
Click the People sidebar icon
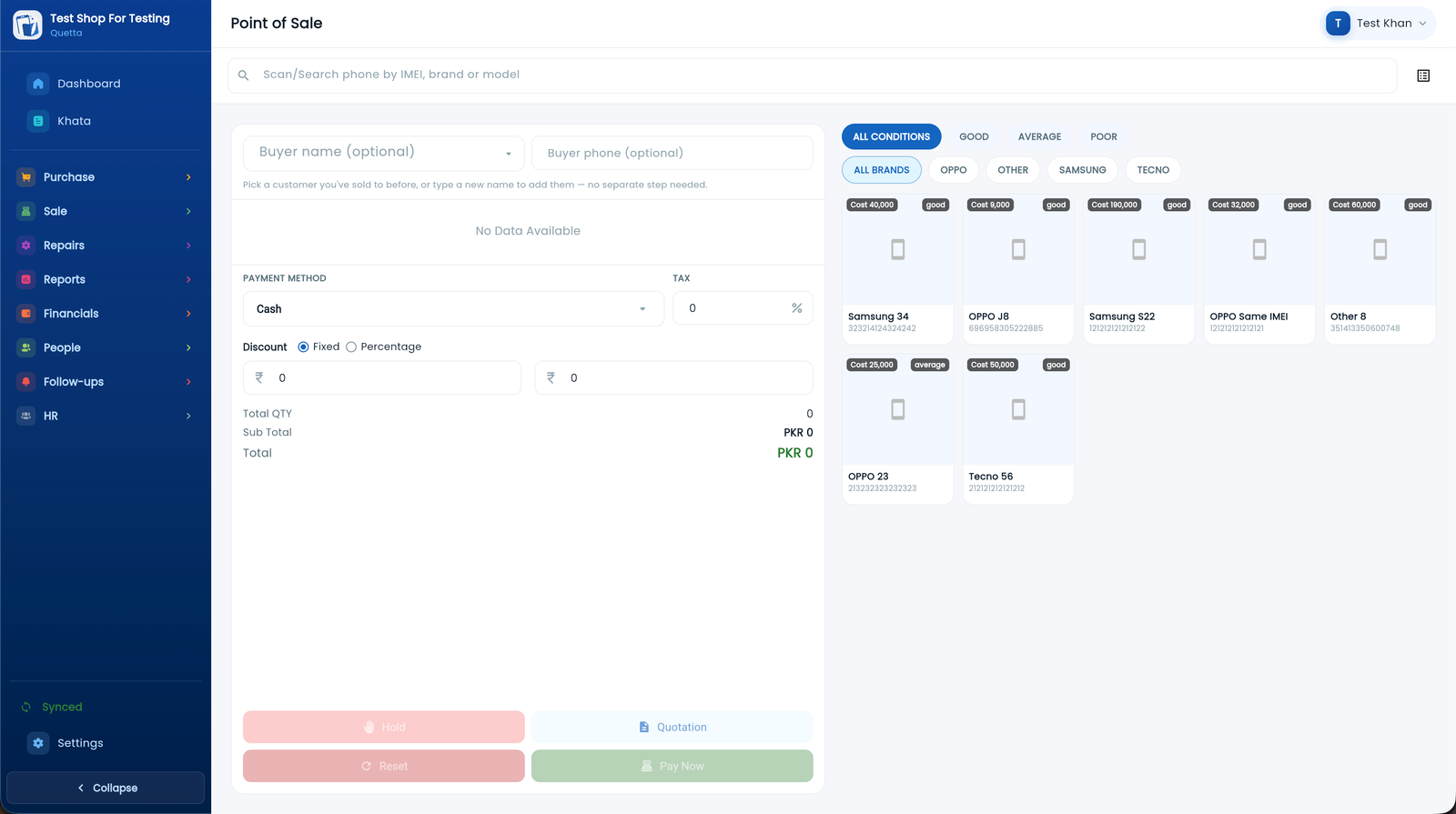click(x=25, y=347)
